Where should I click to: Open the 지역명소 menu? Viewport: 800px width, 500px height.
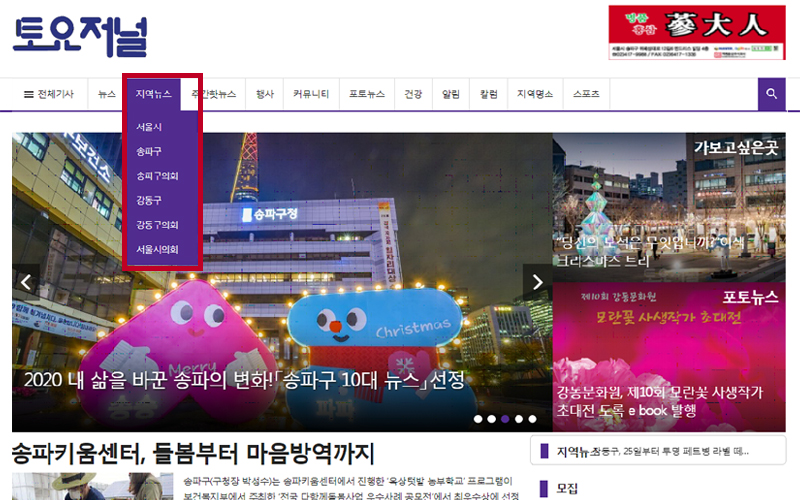pyautogui.click(x=535, y=94)
